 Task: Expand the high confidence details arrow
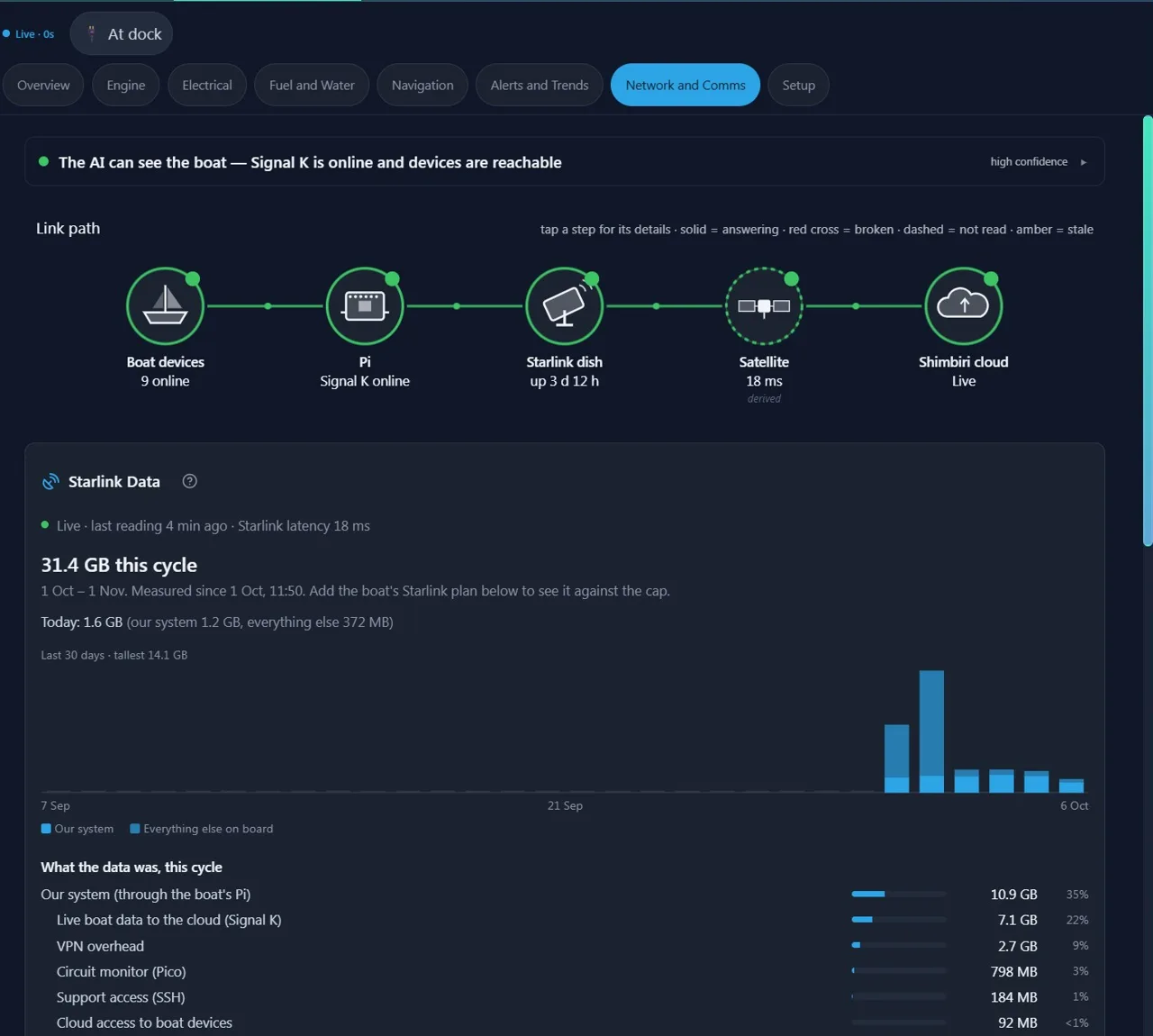click(x=1084, y=162)
